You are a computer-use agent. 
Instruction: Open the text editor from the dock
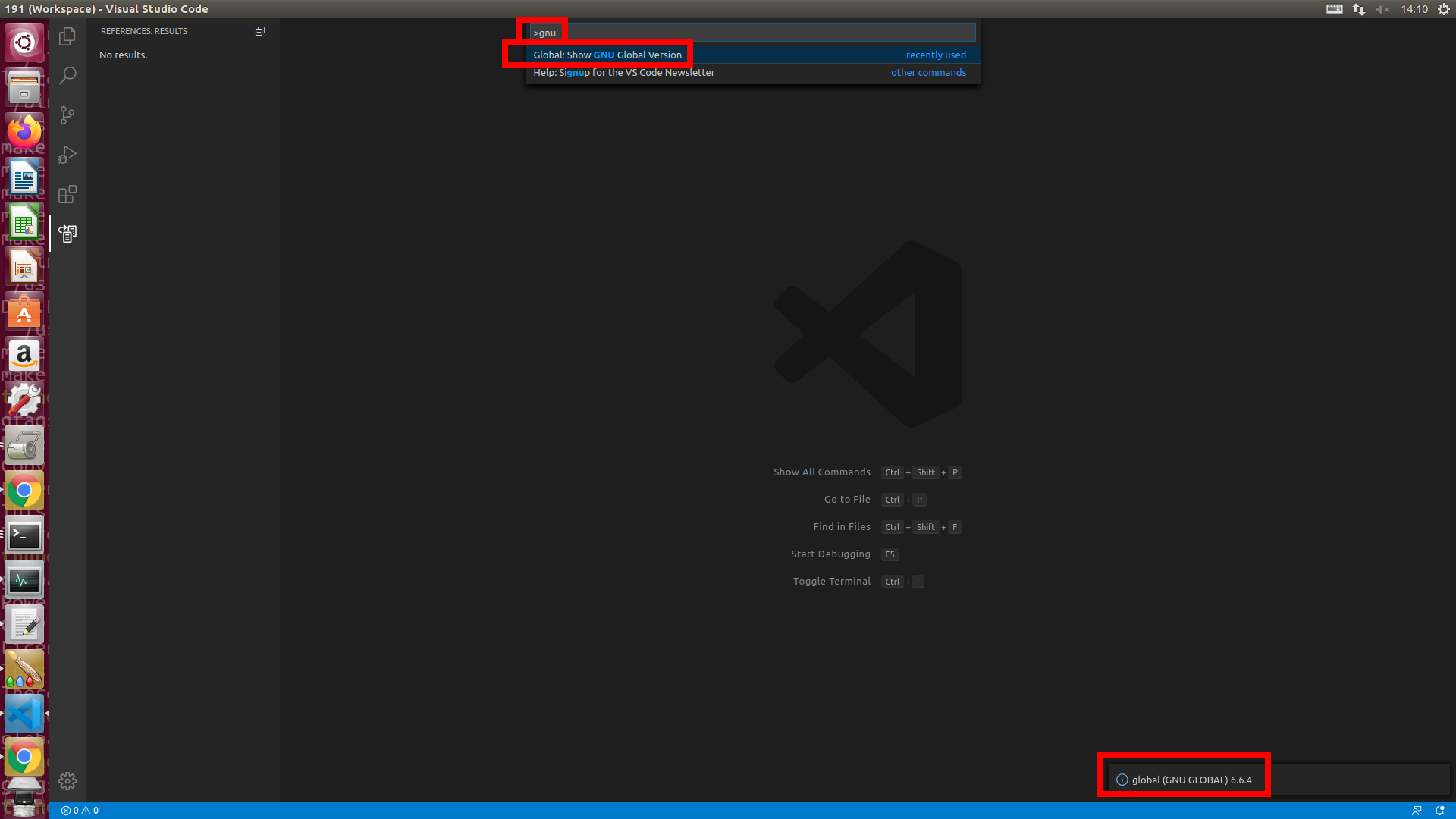(x=24, y=625)
